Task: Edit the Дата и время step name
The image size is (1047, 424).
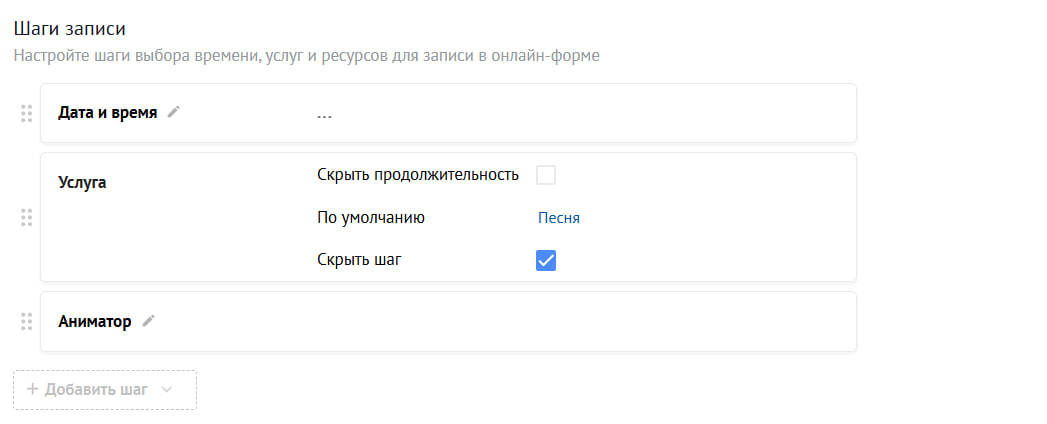Action: coord(174,112)
